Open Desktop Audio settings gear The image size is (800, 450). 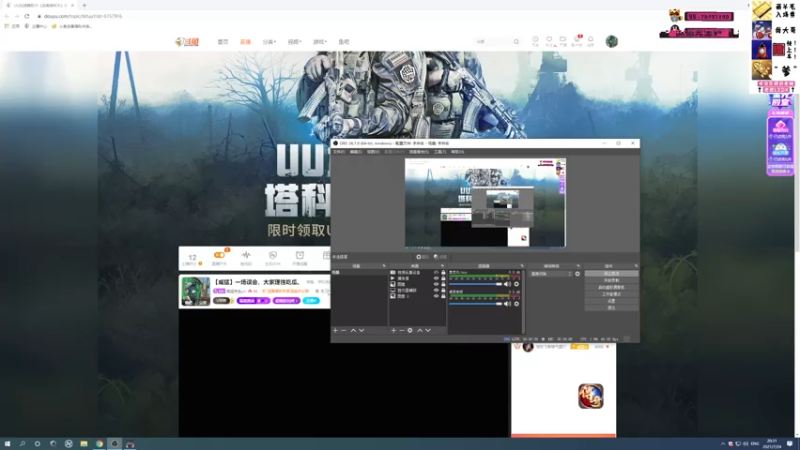tap(516, 304)
